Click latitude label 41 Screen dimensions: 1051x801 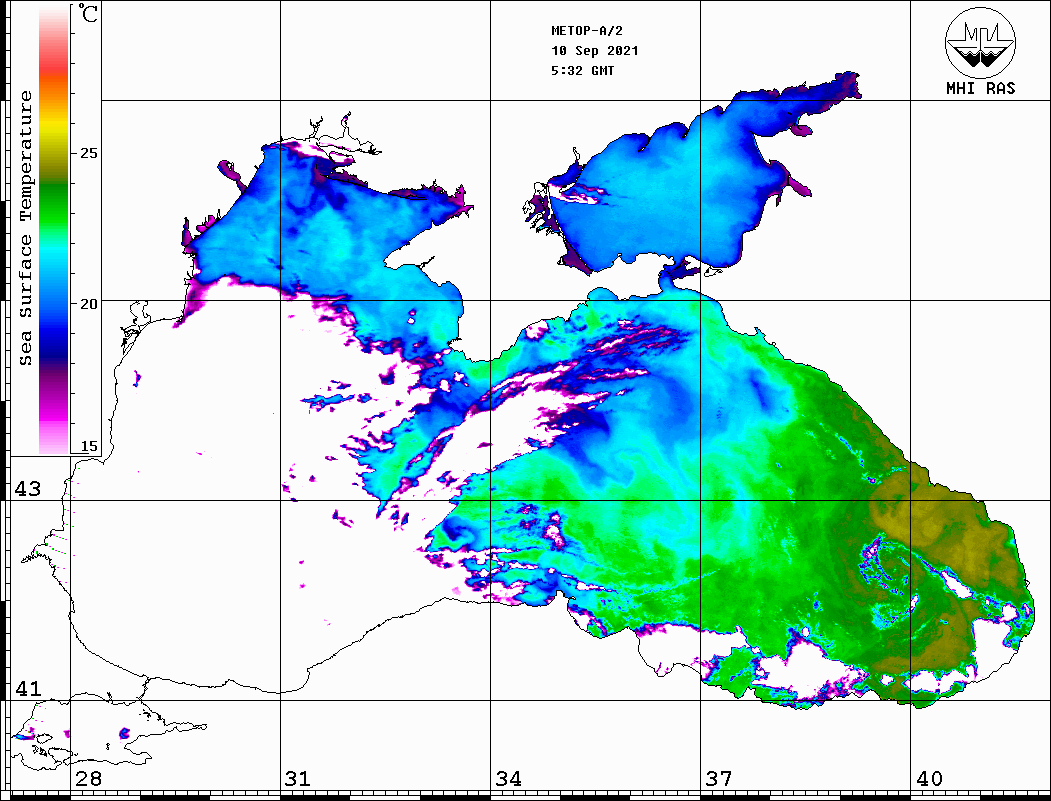point(27,688)
